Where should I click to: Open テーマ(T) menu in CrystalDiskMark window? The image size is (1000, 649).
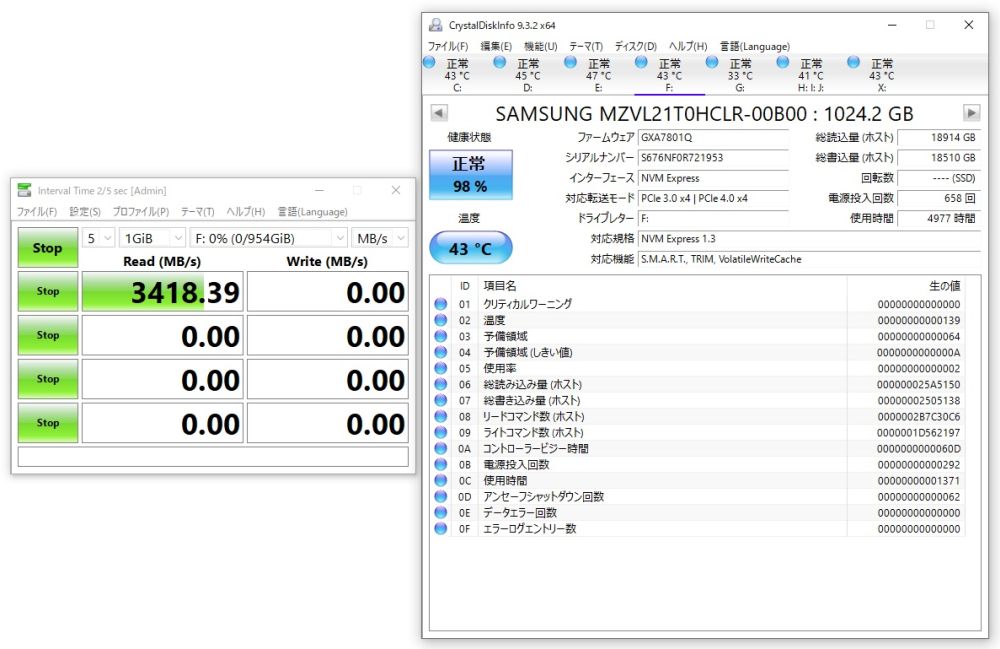(x=198, y=212)
